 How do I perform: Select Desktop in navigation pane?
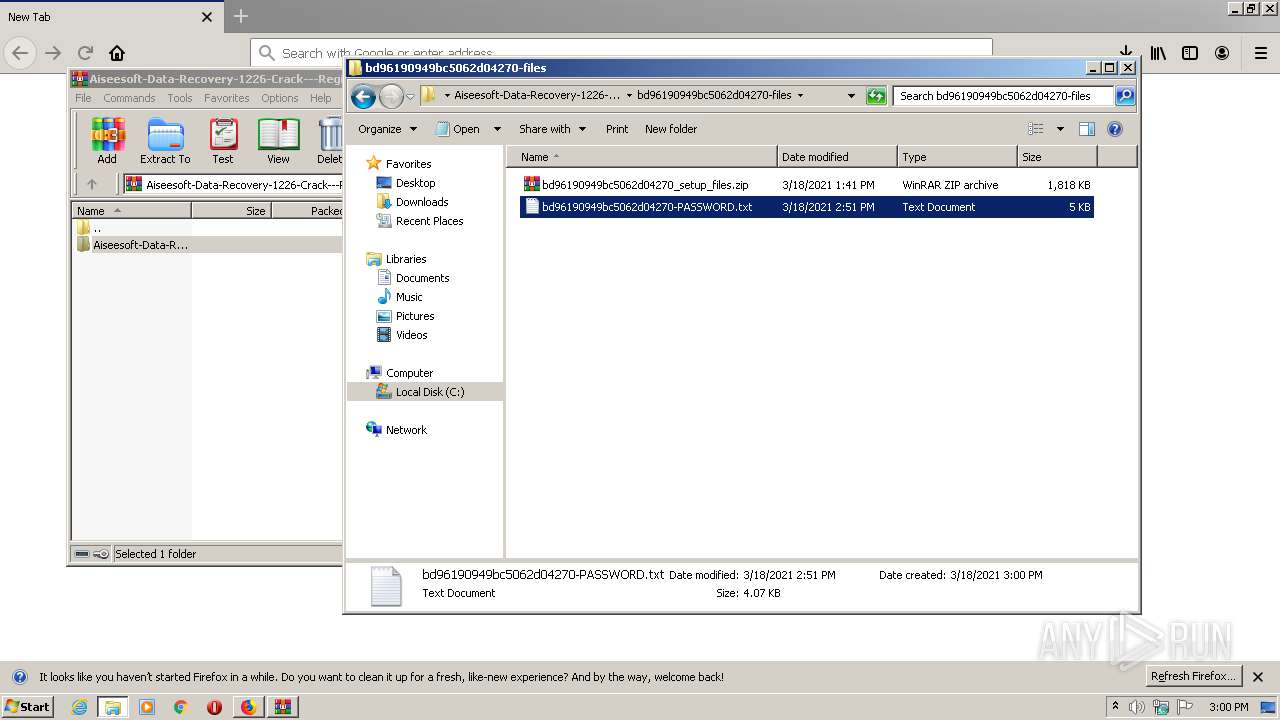pos(415,183)
